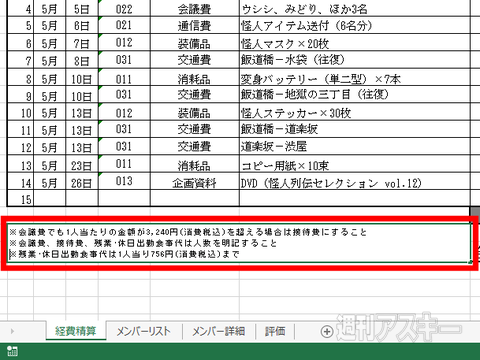This screenshot has height=360, width=480.
Task: Select cell 怪人アイテム送付（6名分）
Action: (x=355, y=25)
